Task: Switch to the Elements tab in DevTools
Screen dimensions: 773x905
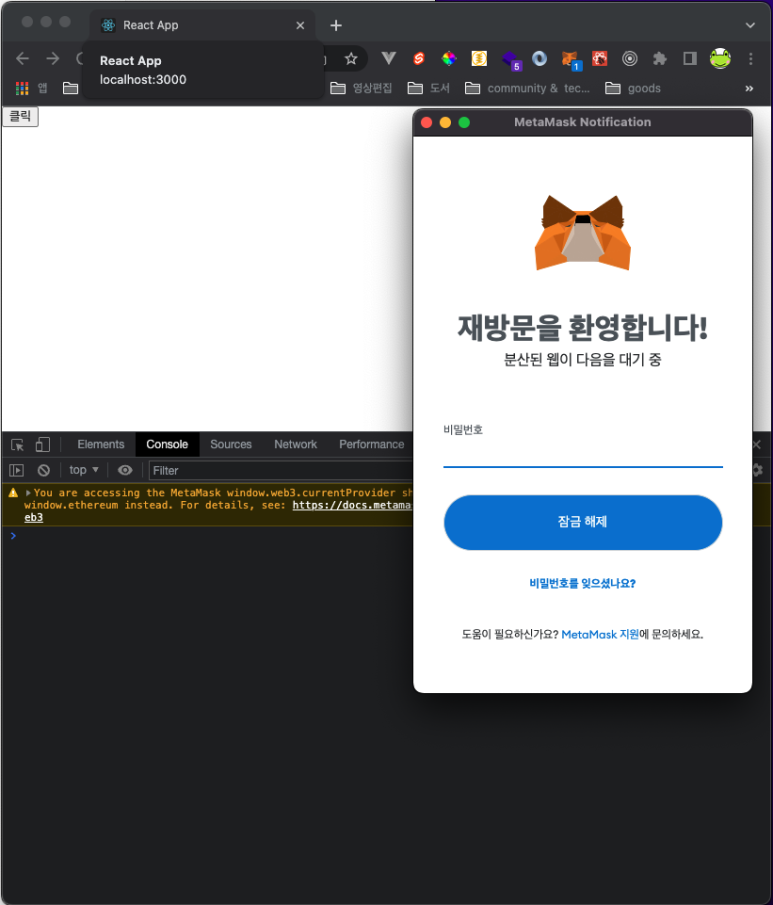Action: click(x=101, y=444)
